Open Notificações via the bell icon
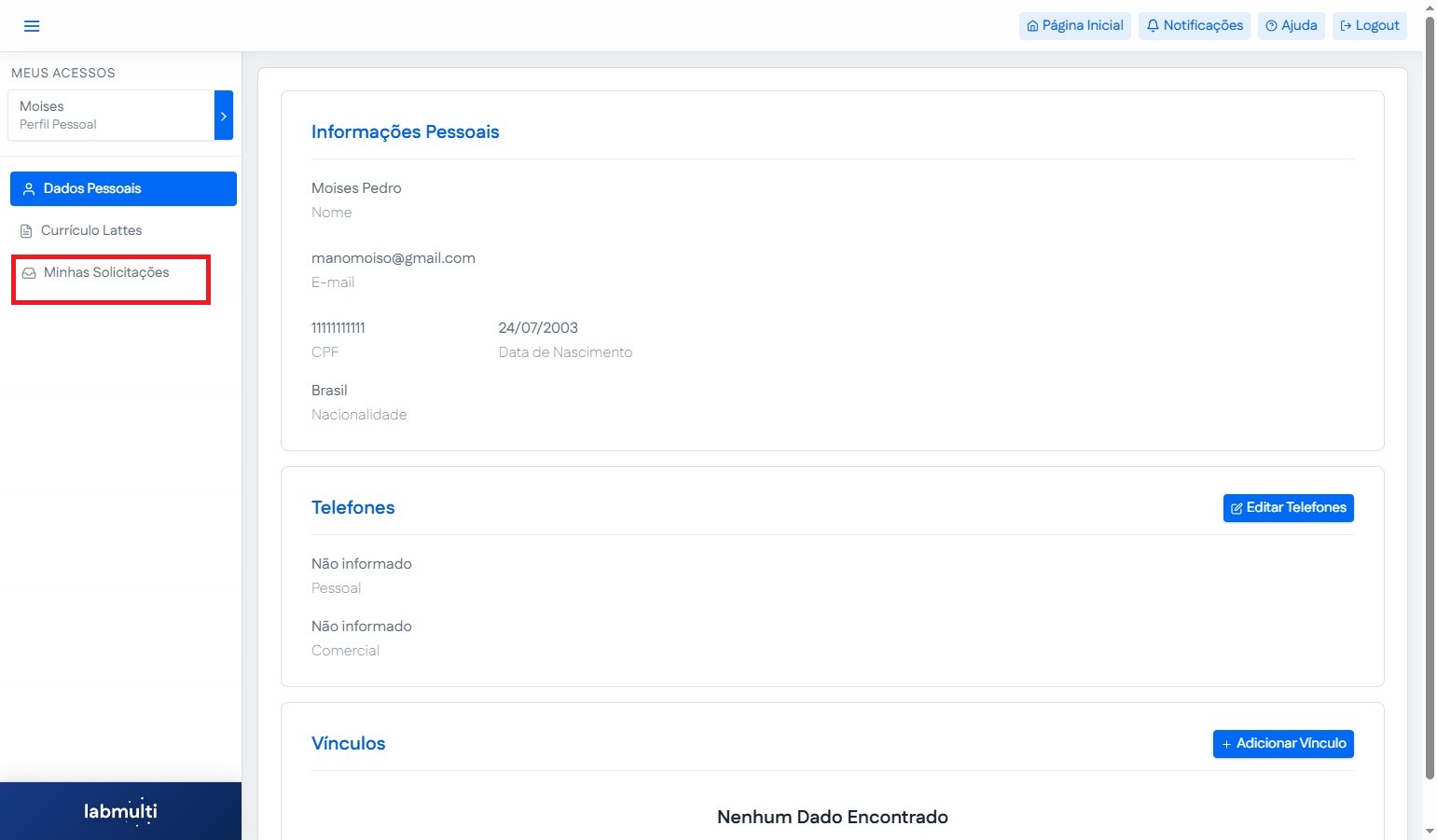Screen dimensions: 1437x840 click(1153, 26)
